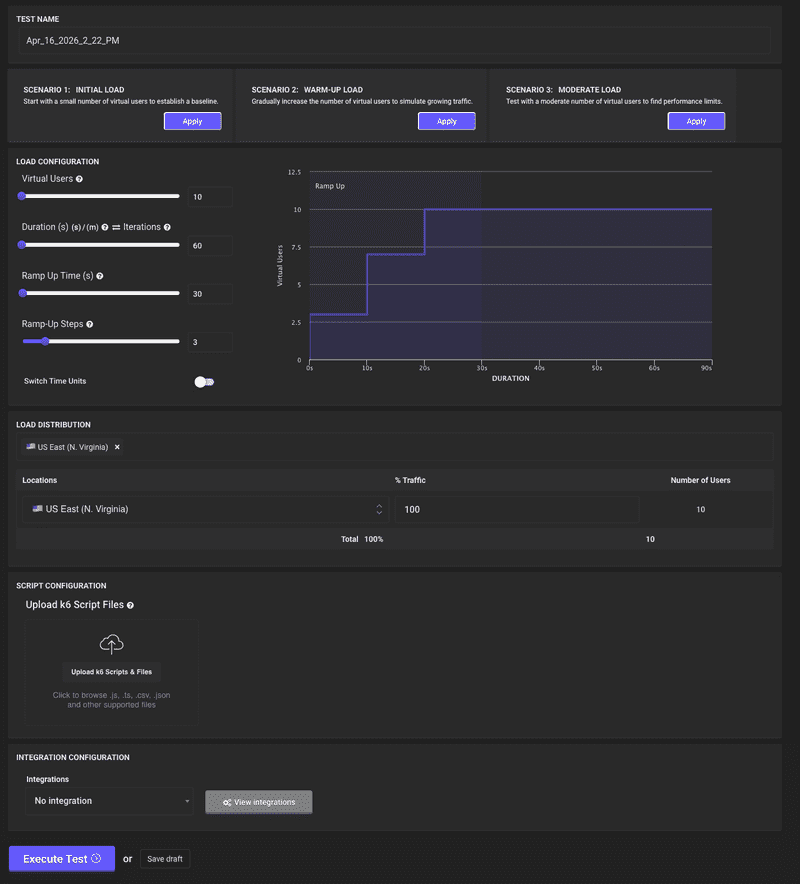The width and height of the screenshot is (800, 884).
Task: Apply Scenario 1 Initial Load
Action: (192, 121)
